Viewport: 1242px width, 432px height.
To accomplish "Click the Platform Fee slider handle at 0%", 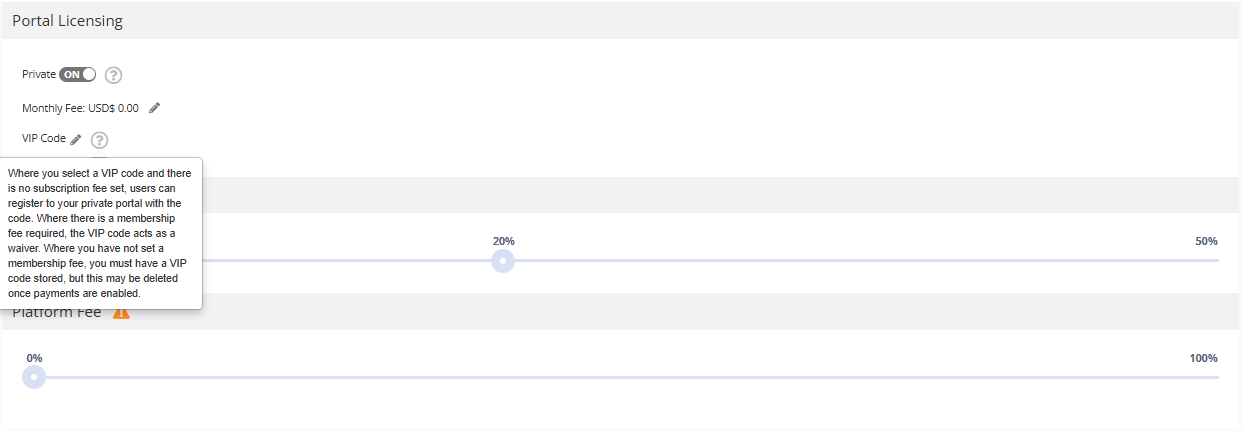I will coord(34,377).
